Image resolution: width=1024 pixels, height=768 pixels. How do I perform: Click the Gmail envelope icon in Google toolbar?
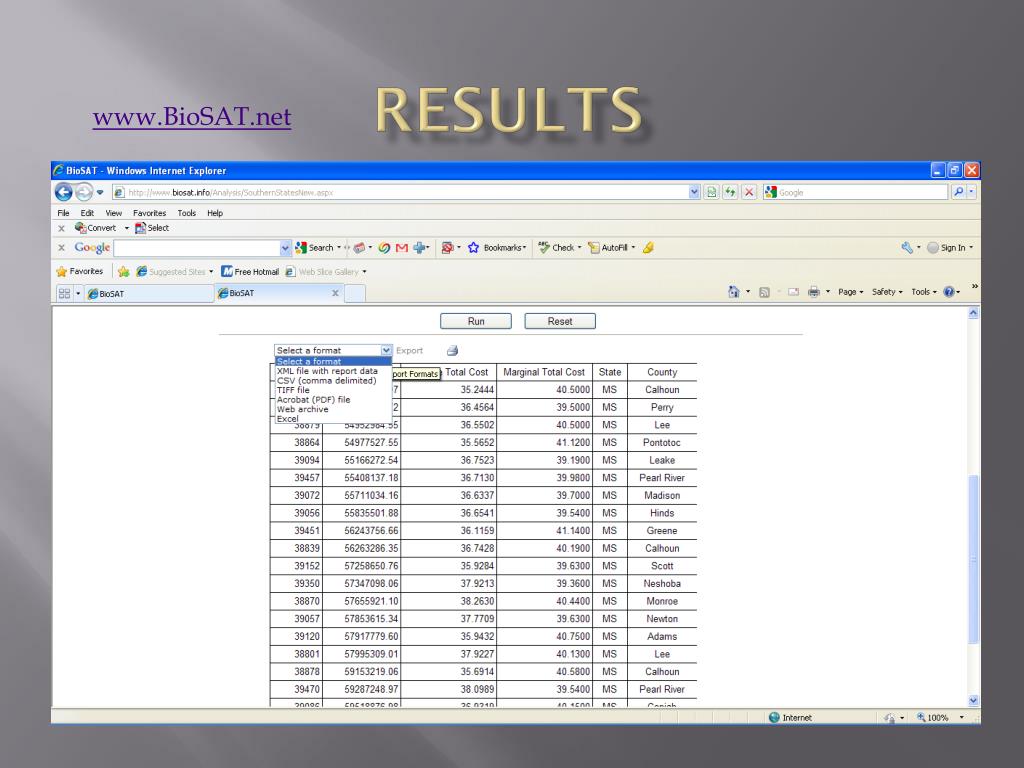click(402, 248)
